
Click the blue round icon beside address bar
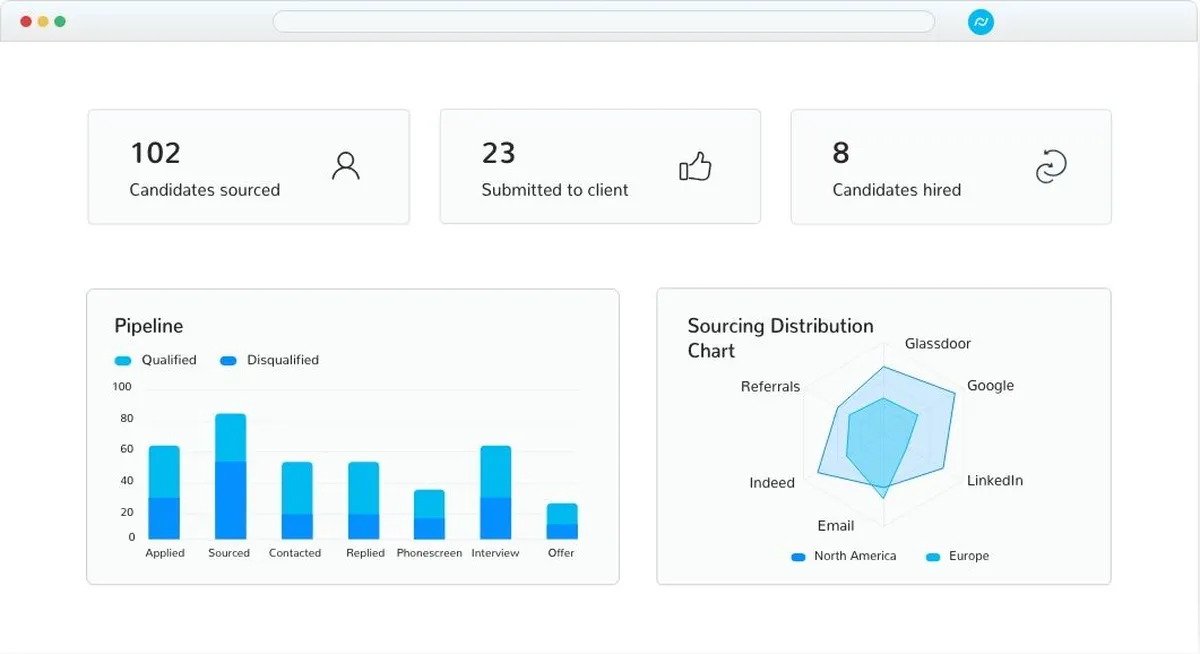coord(981,21)
